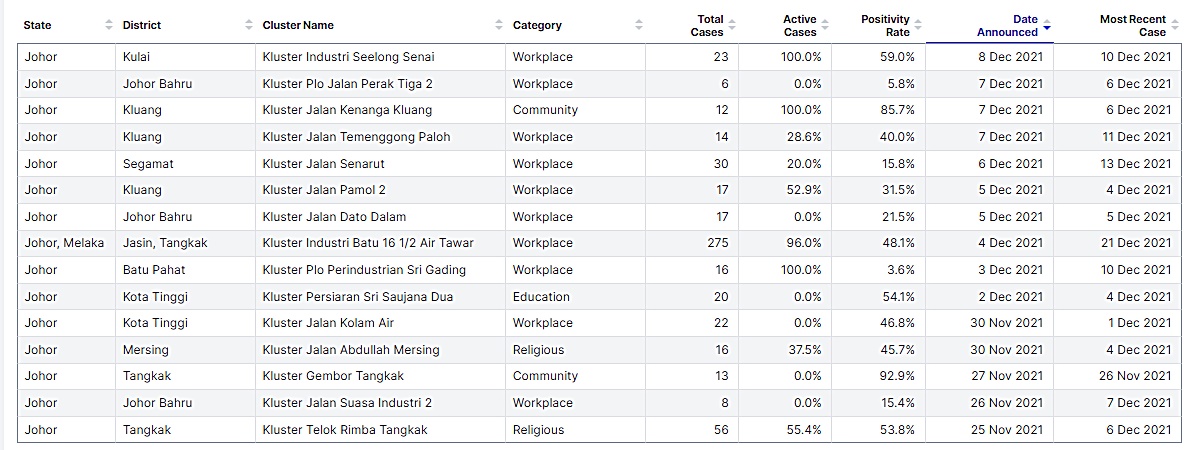This screenshot has width=1195, height=450.
Task: Select the Johor, Melaka state cell
Action: pos(64,243)
